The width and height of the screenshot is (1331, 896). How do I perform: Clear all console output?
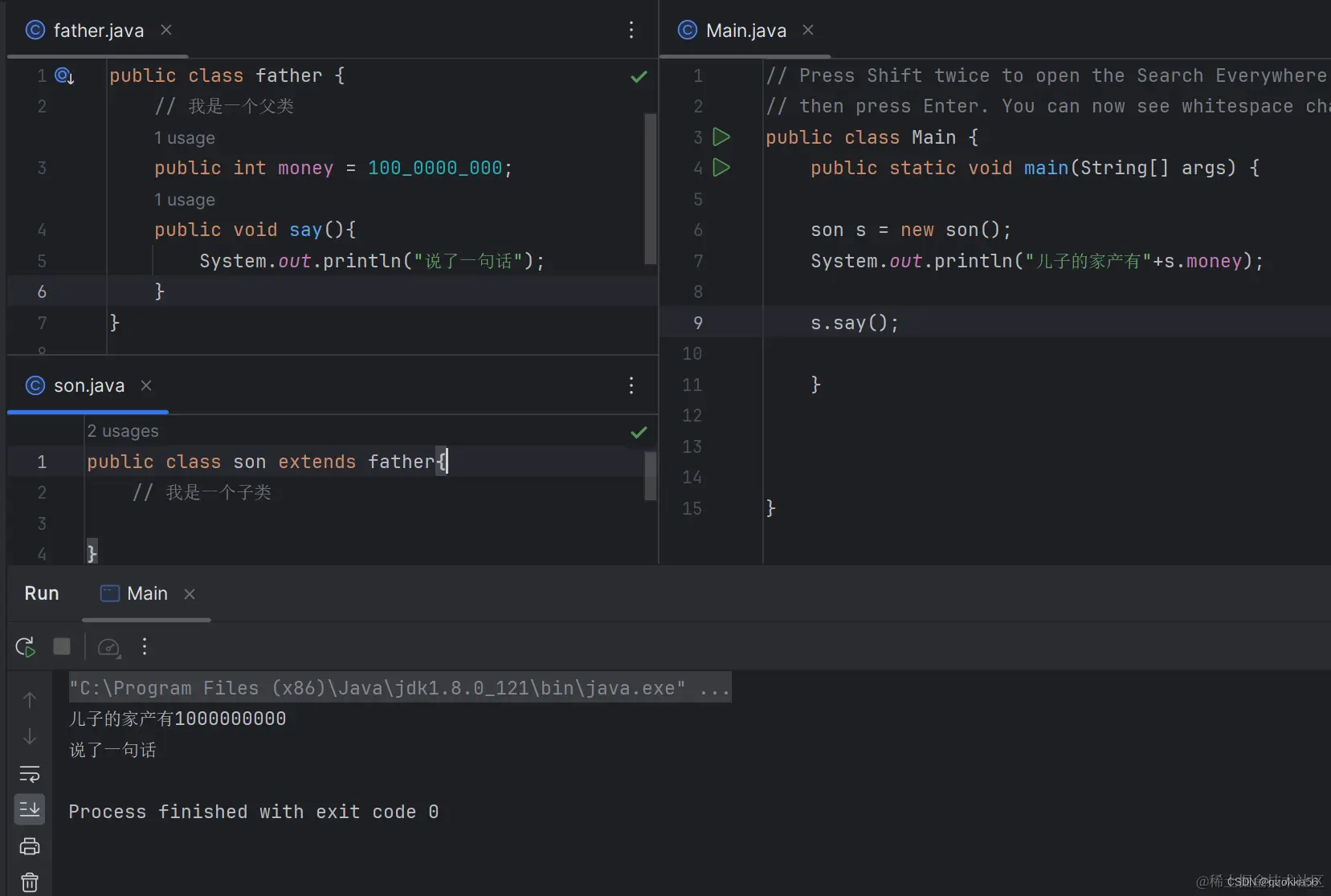click(30, 882)
